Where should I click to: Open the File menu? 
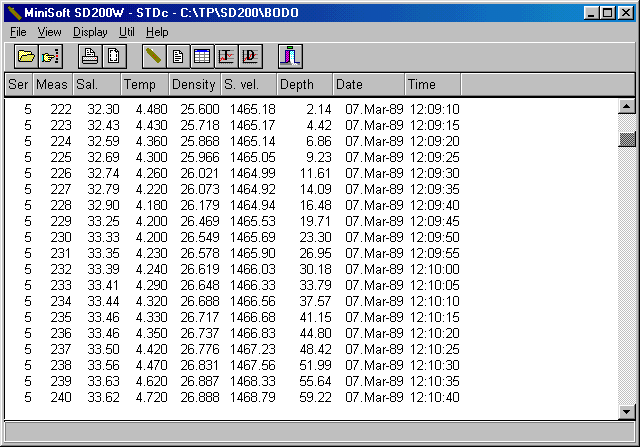coord(18,32)
